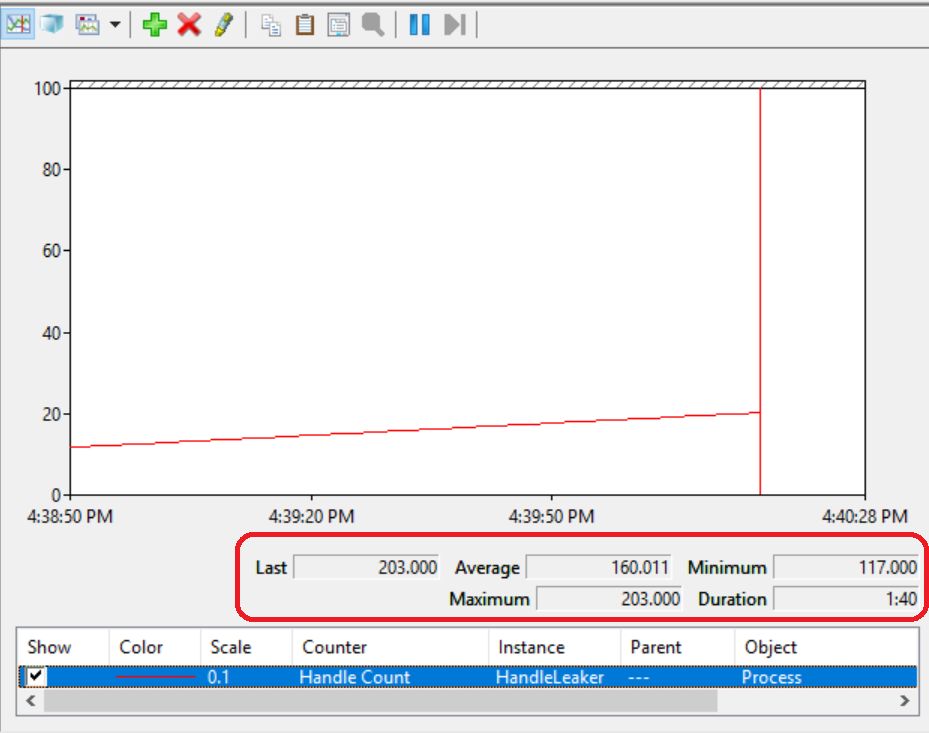Click the Change Graph Type icon
Screen dimensions: 929x733
[88, 24]
